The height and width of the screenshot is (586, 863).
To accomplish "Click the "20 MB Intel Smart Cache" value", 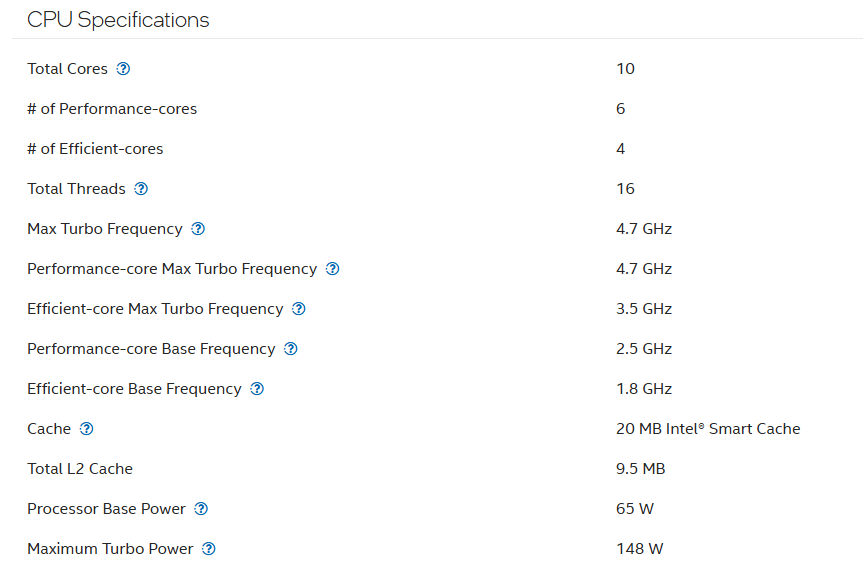I will click(708, 429).
